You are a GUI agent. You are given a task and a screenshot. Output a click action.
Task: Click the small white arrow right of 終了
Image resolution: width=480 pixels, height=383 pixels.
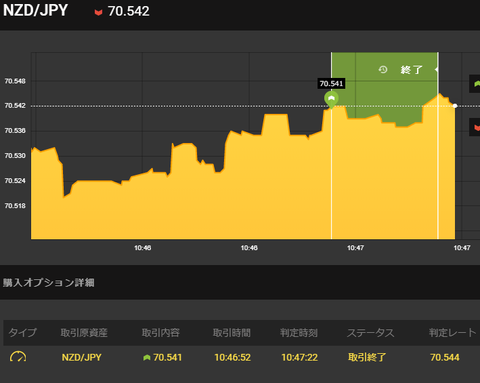coord(436,70)
